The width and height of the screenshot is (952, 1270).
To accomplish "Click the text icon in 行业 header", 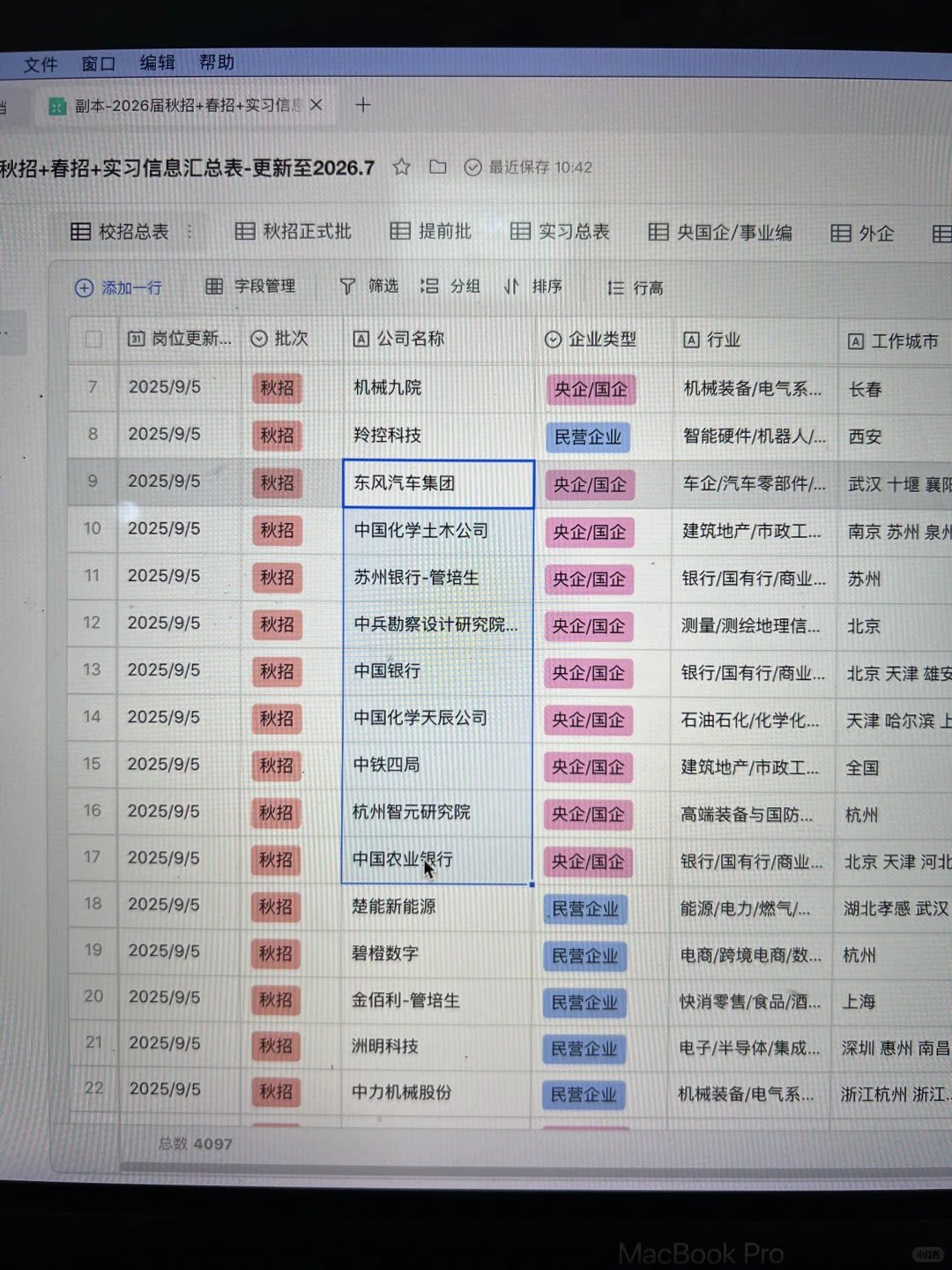I will [692, 340].
